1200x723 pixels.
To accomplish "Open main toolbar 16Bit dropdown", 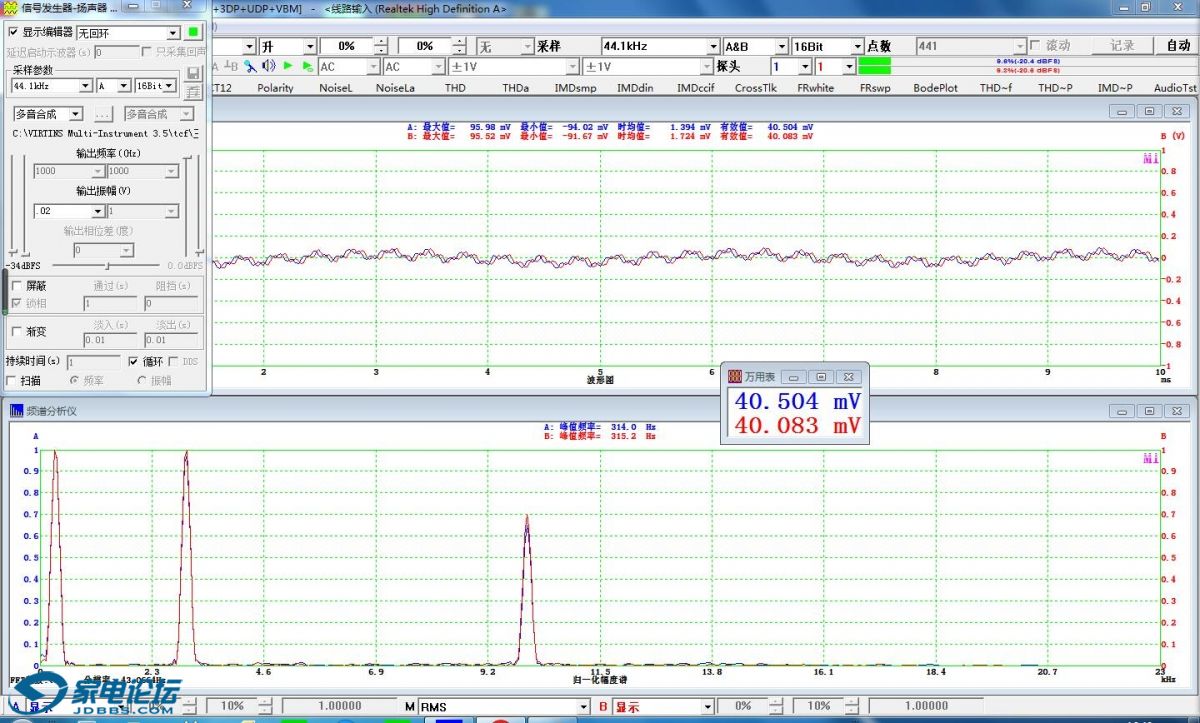I will (x=857, y=46).
